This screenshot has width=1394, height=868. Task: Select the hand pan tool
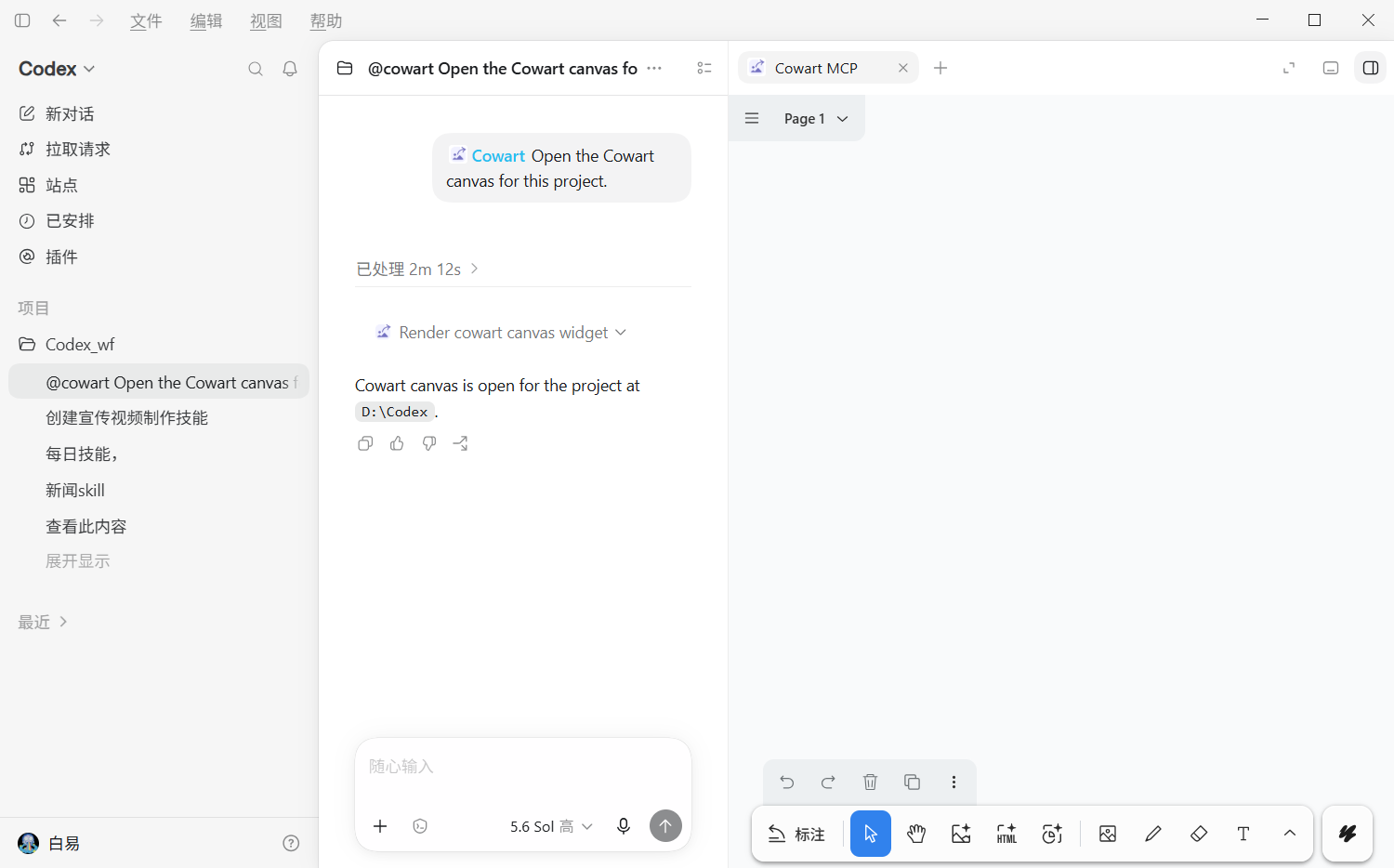(916, 834)
